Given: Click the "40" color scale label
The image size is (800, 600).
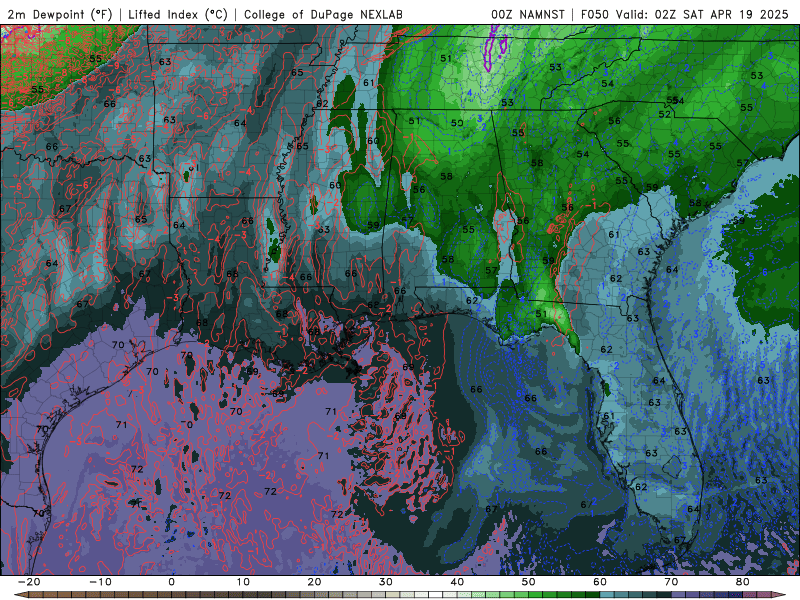Looking at the screenshot, I should (457, 582).
